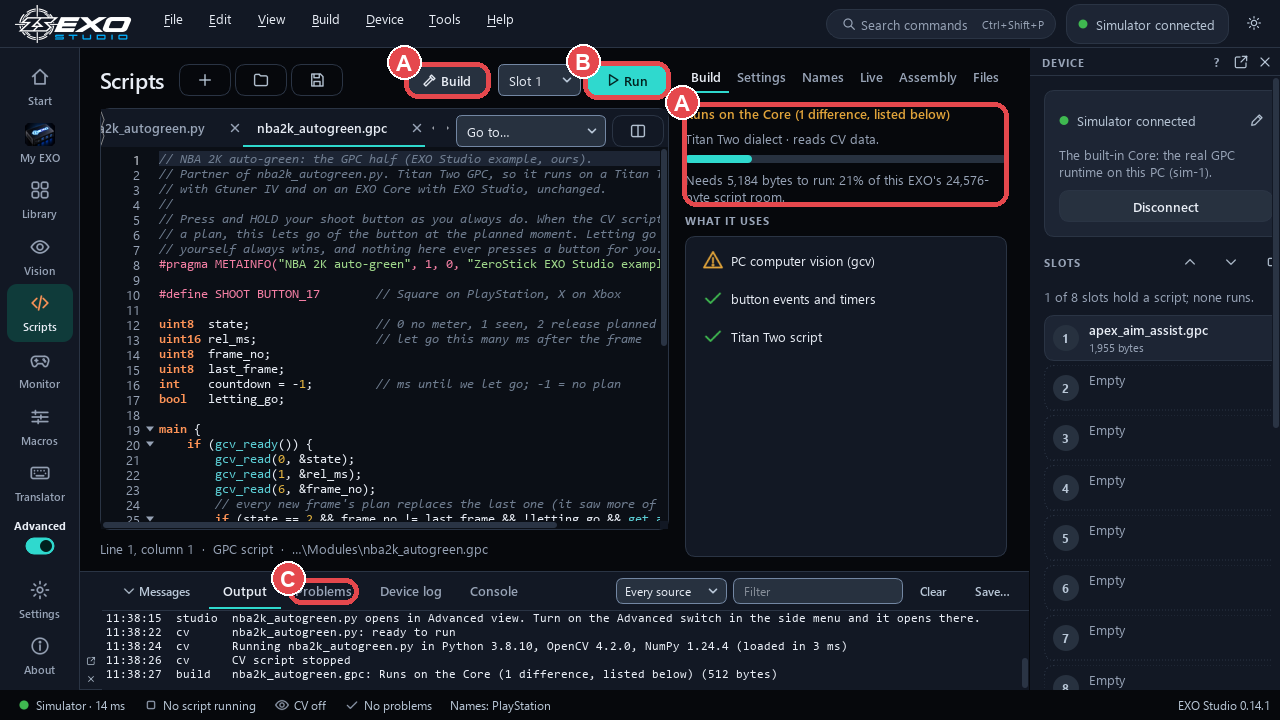The width and height of the screenshot is (1280, 720).
Task: Pop out the Device panel
Action: pos(1241,62)
